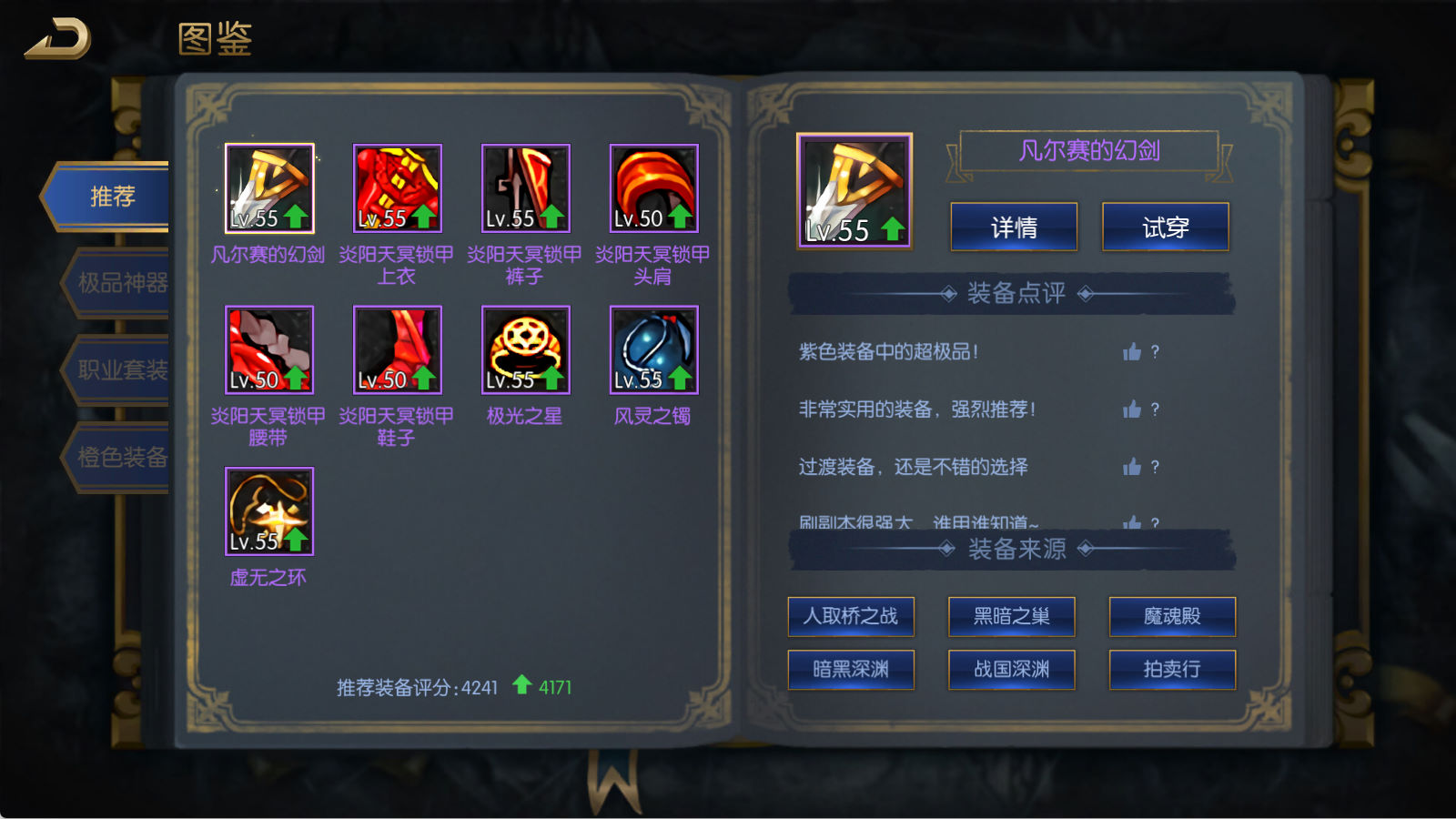Select the 虚无之环 necklace icon
1456x819 pixels.
pos(269,511)
